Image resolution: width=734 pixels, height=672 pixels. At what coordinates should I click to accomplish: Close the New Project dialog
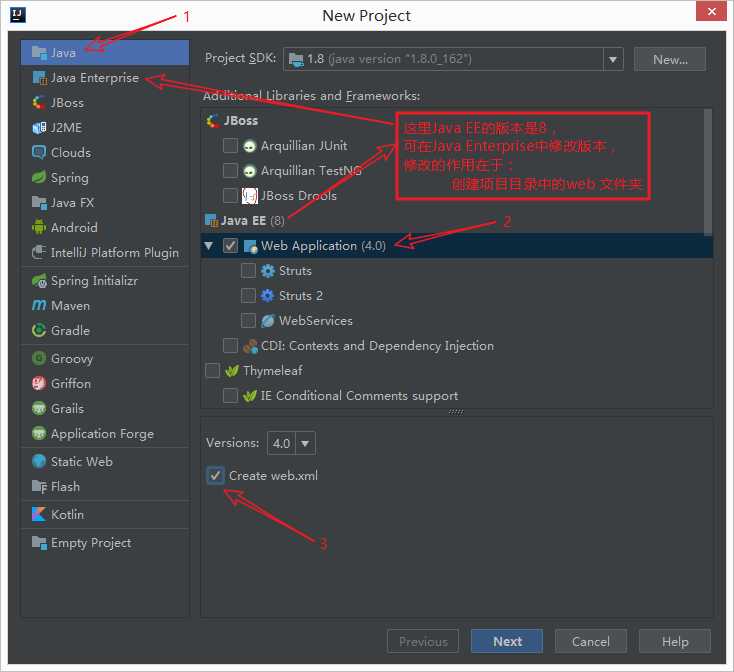[x=712, y=11]
